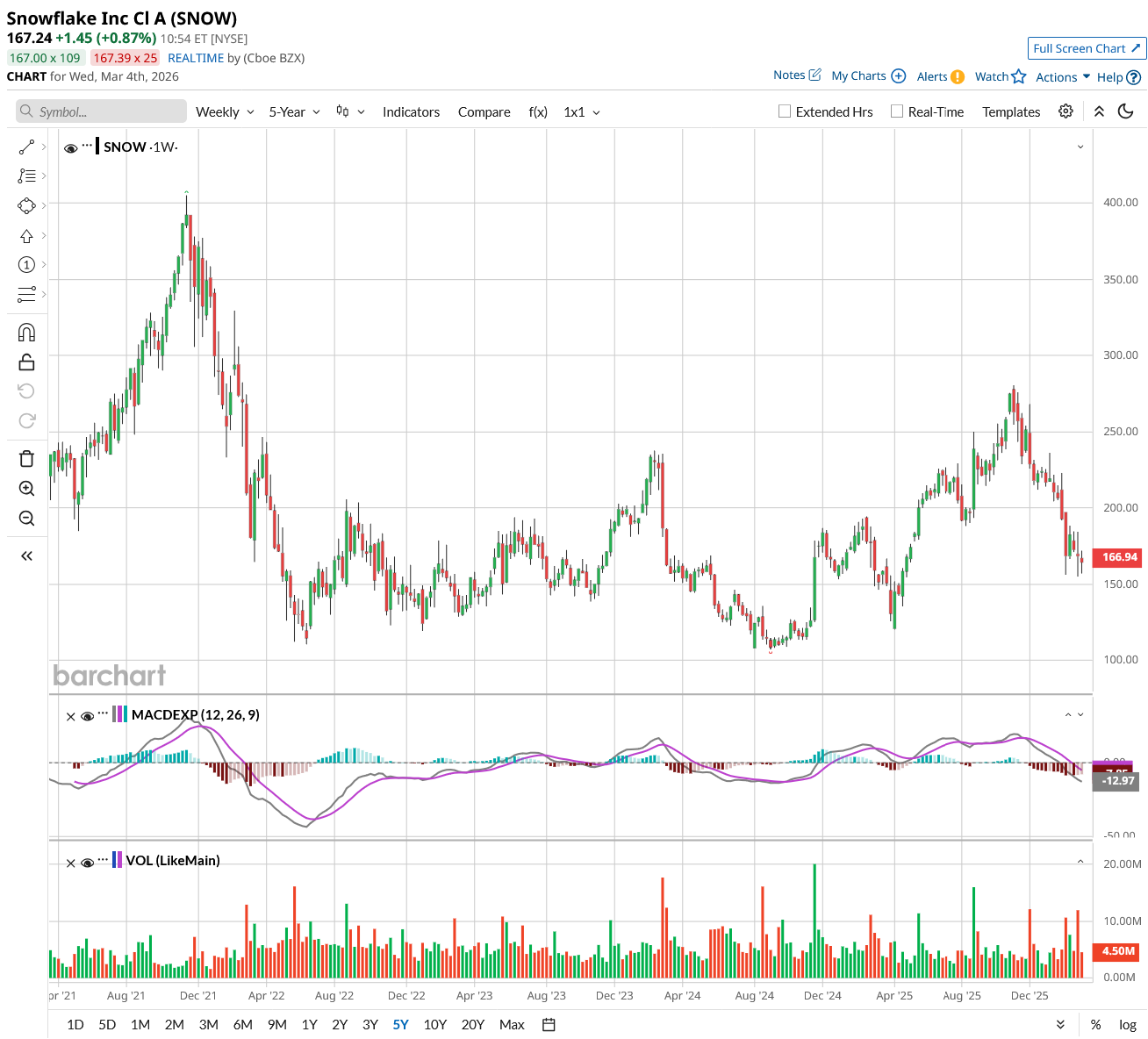
Task: Enable the Real-Time checkbox
Action: point(897,111)
